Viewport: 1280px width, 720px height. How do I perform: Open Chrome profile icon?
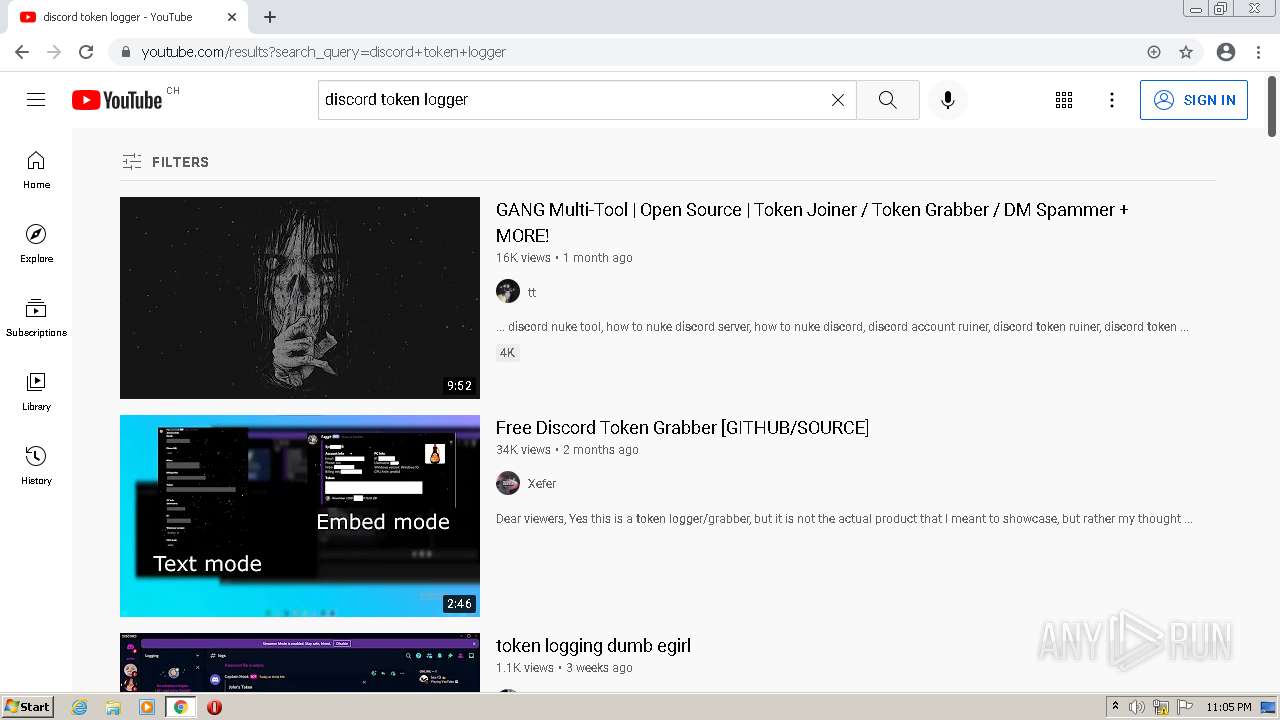pos(1226,52)
